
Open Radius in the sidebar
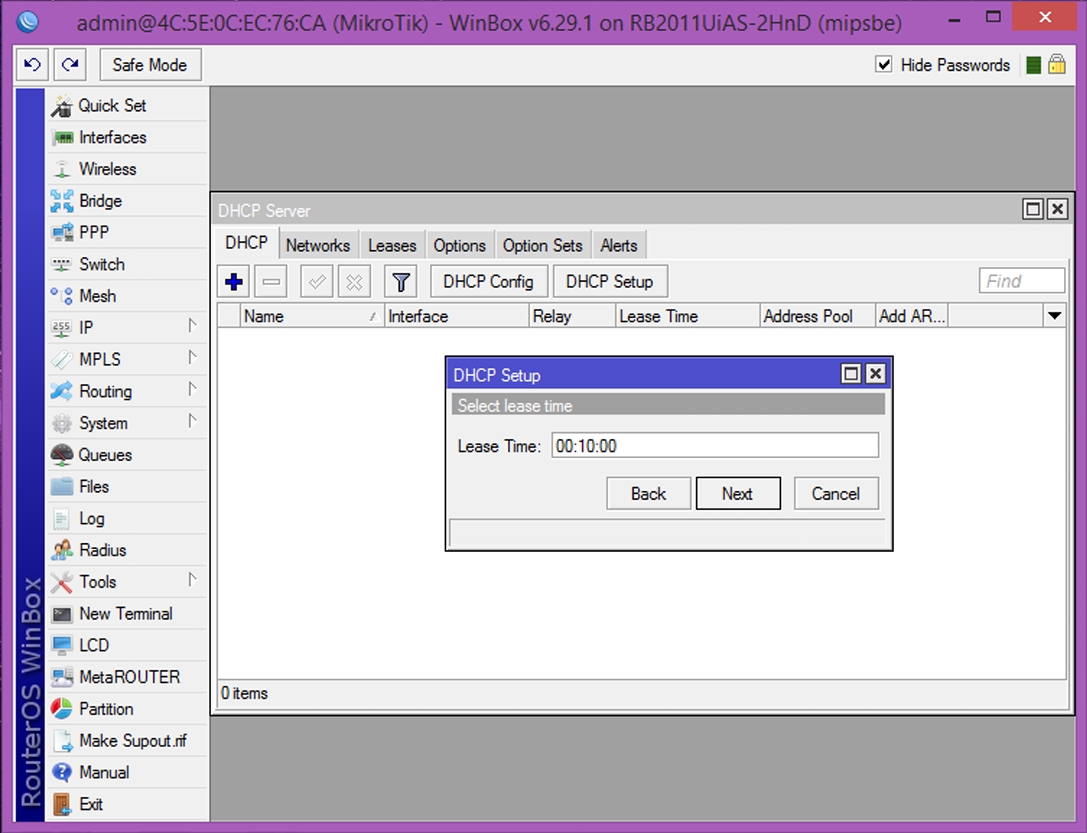pyautogui.click(x=128, y=550)
